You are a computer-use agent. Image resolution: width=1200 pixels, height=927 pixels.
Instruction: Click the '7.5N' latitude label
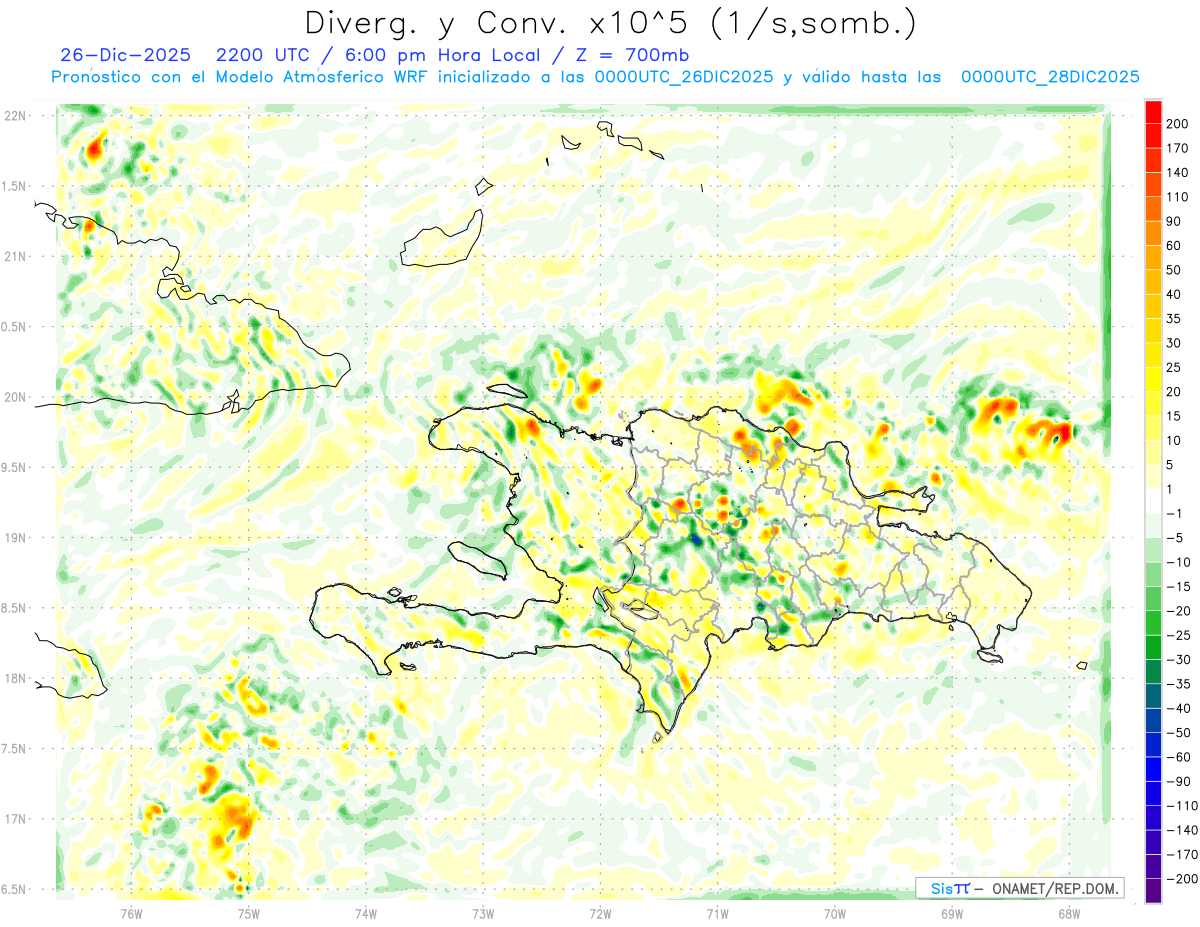point(14,749)
